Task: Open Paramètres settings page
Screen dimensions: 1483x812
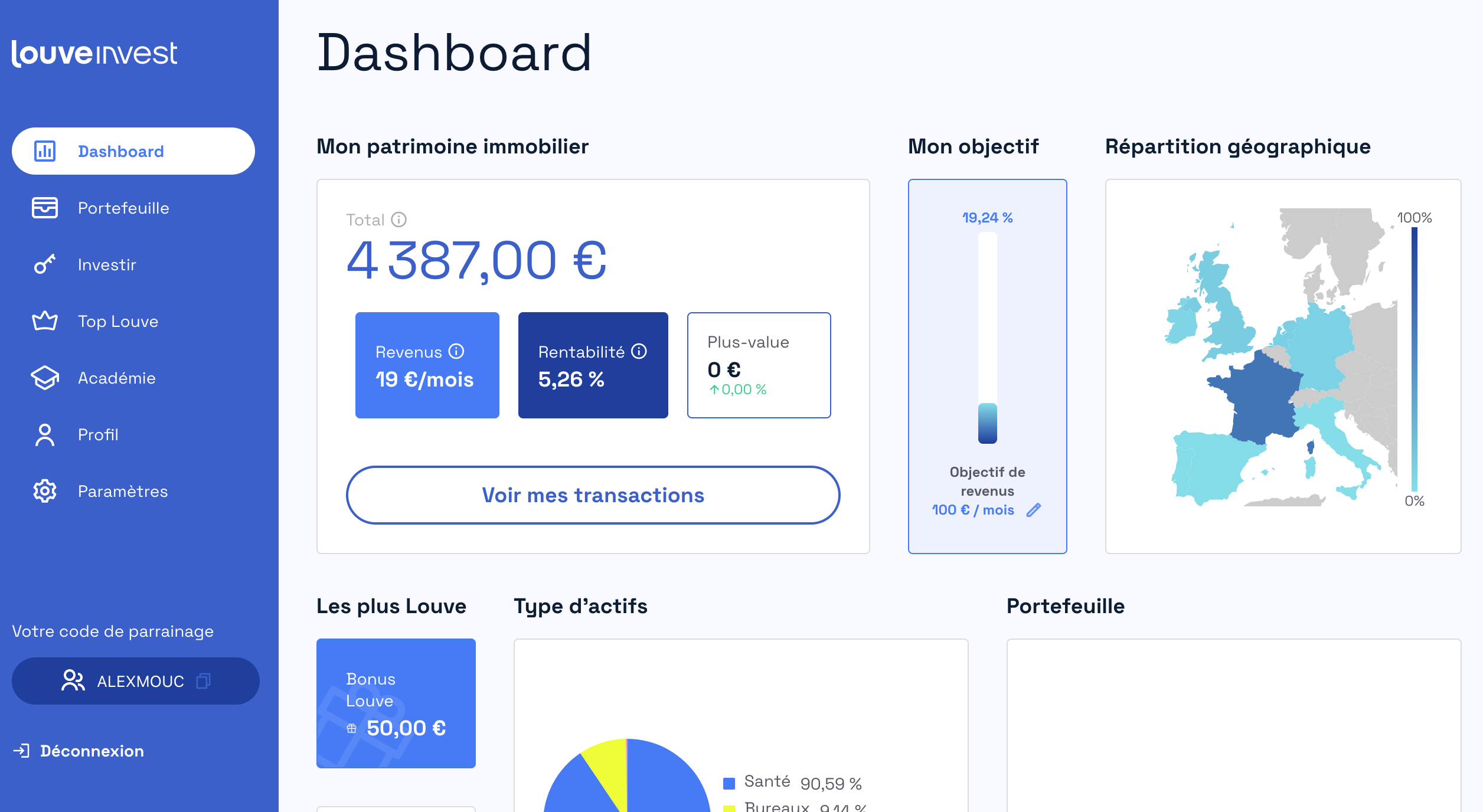Action: tap(133, 491)
